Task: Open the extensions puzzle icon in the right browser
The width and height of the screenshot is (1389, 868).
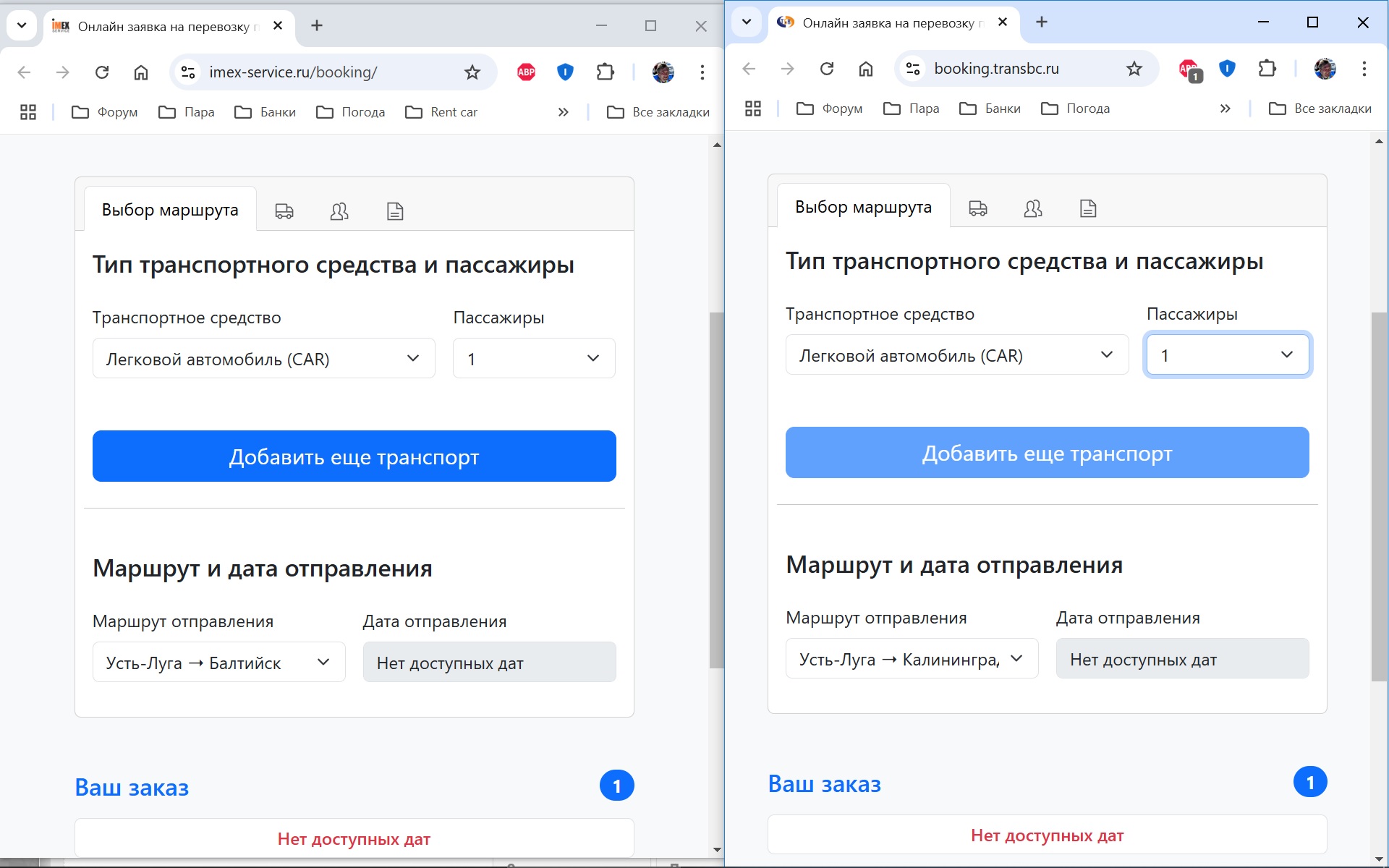Action: (x=1267, y=69)
